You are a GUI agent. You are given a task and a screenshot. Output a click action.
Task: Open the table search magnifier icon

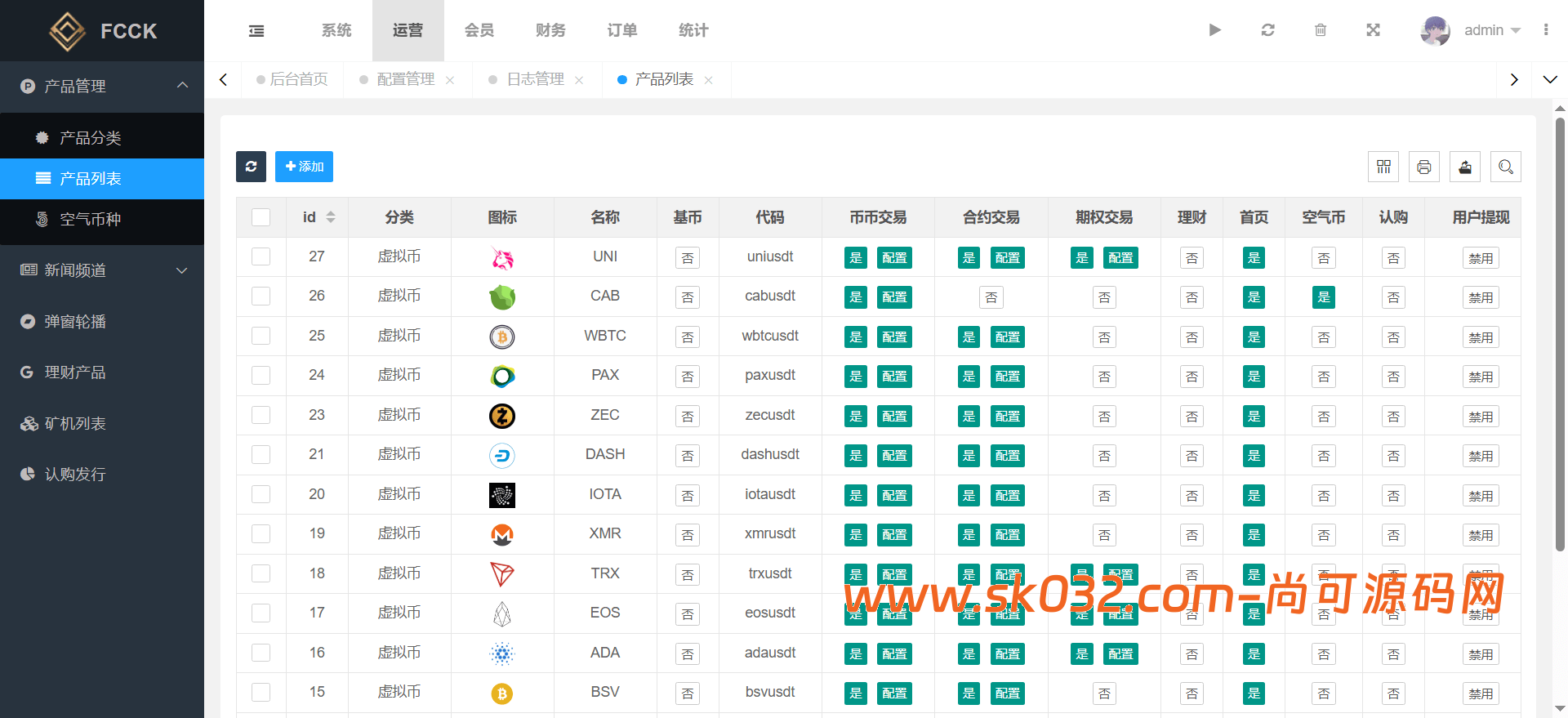tap(1506, 167)
